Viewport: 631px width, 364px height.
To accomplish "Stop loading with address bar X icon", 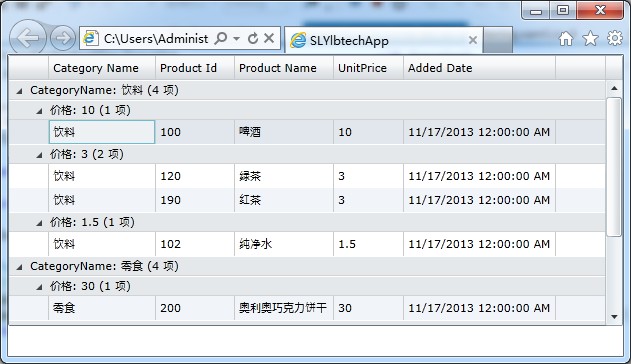I will click(269, 38).
